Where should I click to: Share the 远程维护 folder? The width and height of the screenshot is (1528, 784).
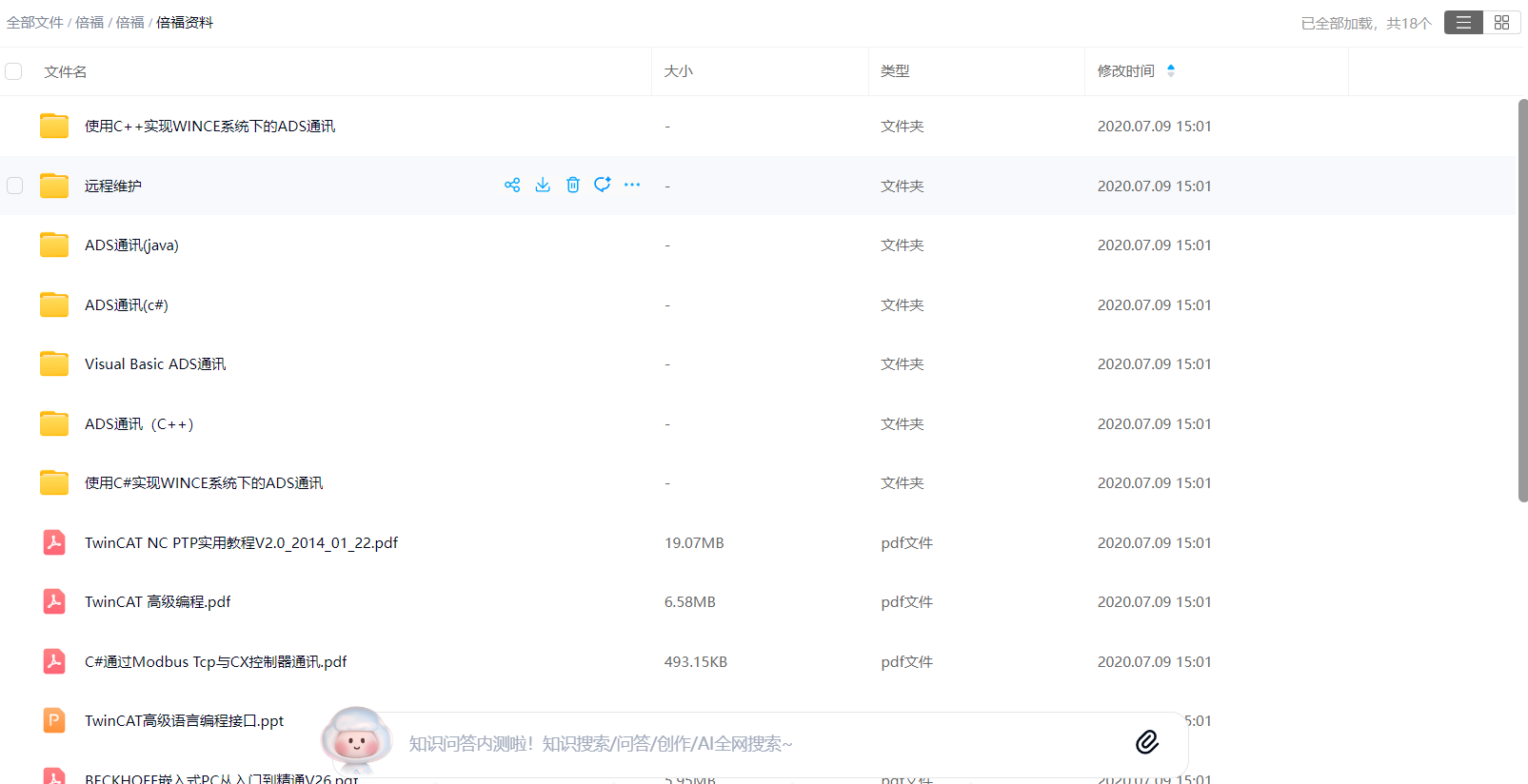coord(512,185)
